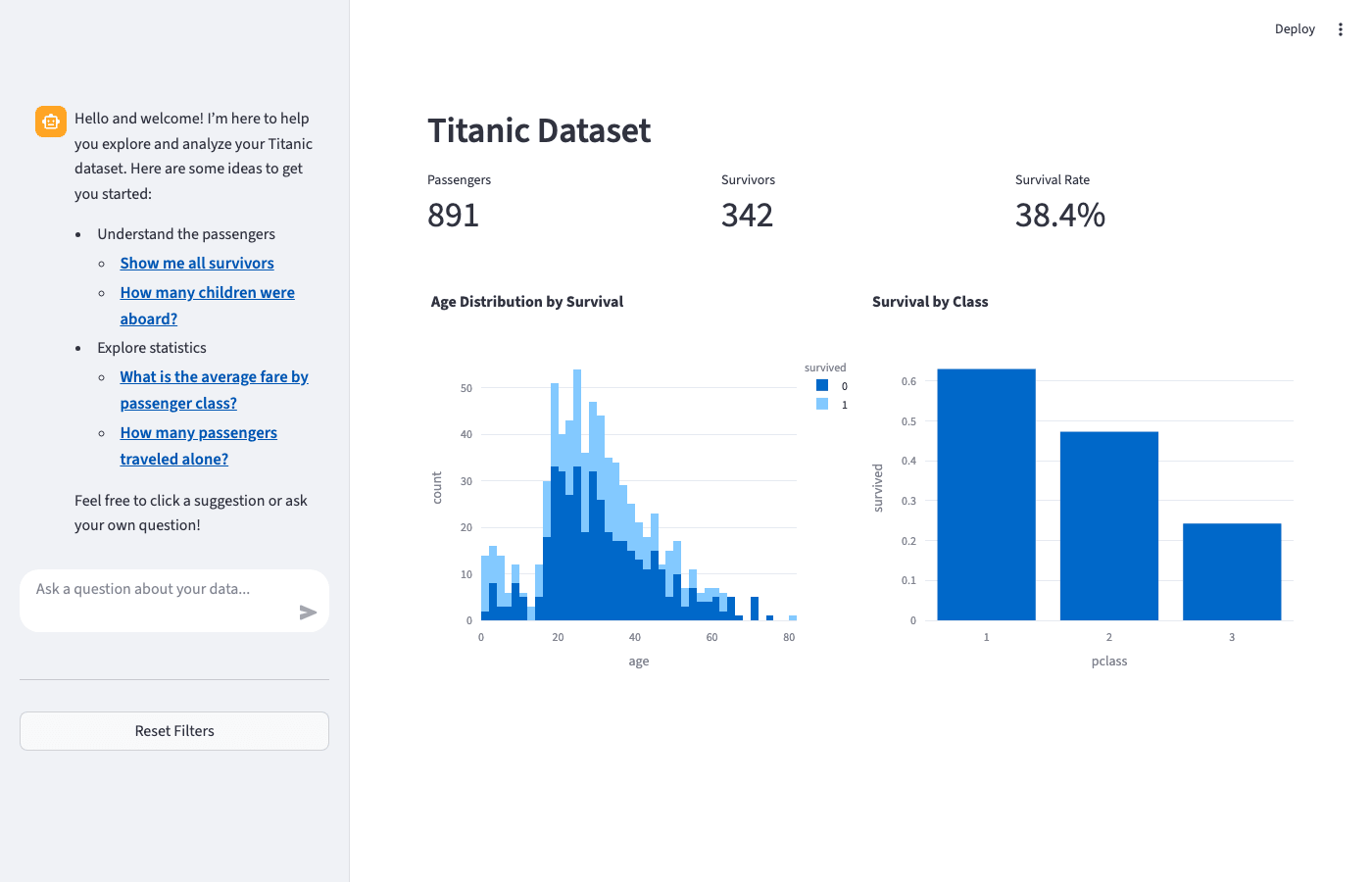
Task: Click the send arrow icon in chat input
Action: tap(308, 612)
